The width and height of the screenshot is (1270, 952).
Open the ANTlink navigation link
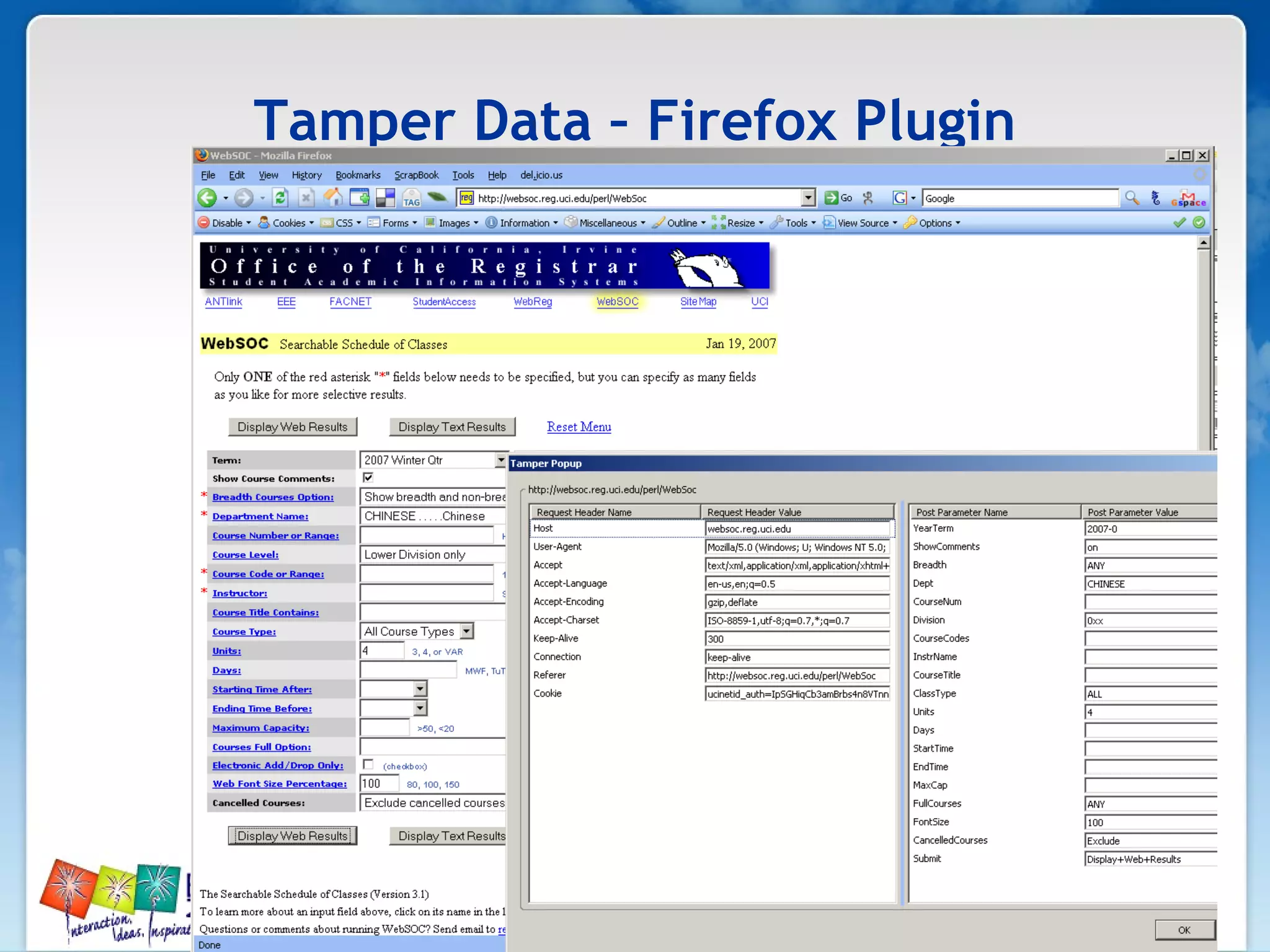pos(223,301)
